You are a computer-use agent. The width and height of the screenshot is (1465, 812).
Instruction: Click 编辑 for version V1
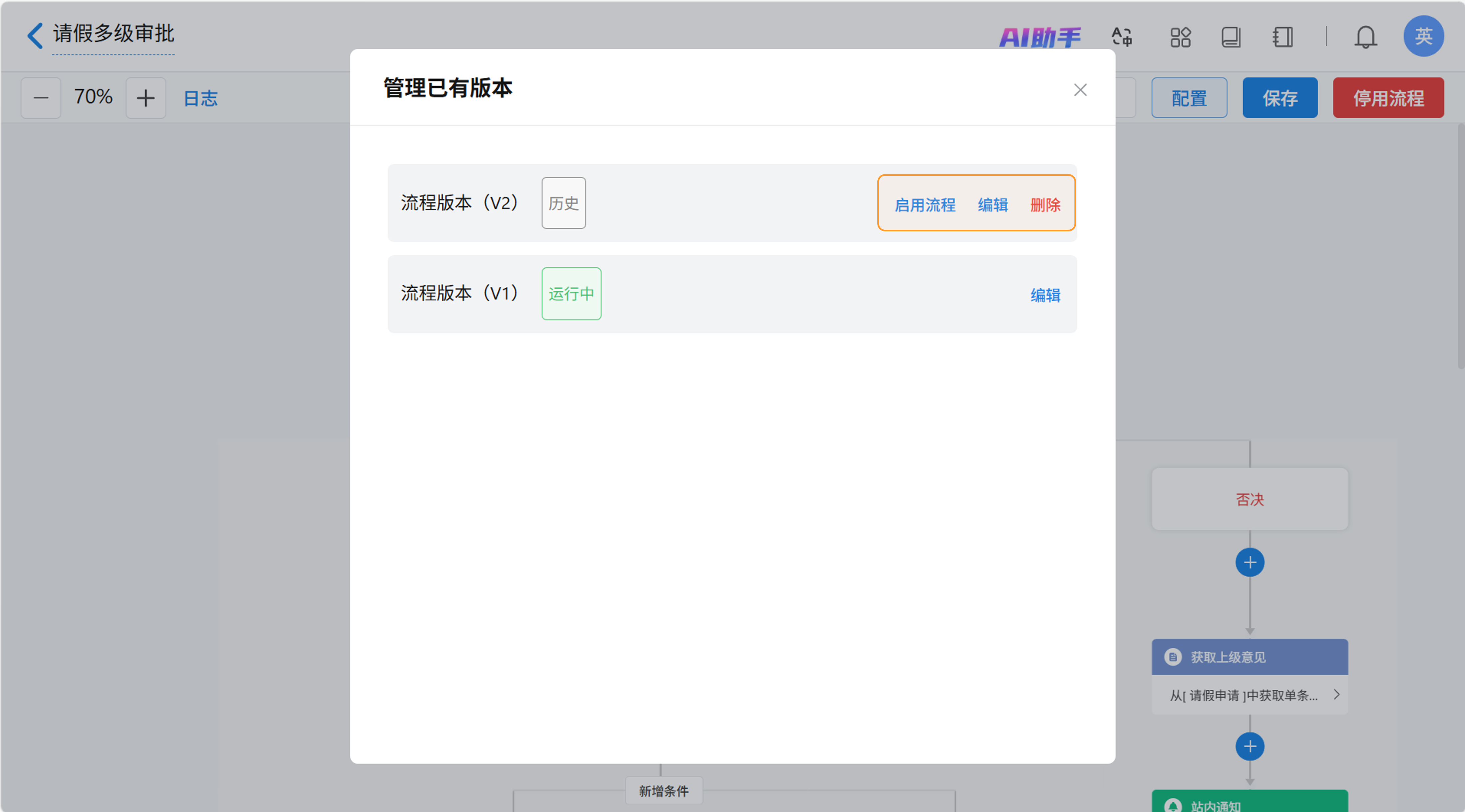[x=1045, y=295]
